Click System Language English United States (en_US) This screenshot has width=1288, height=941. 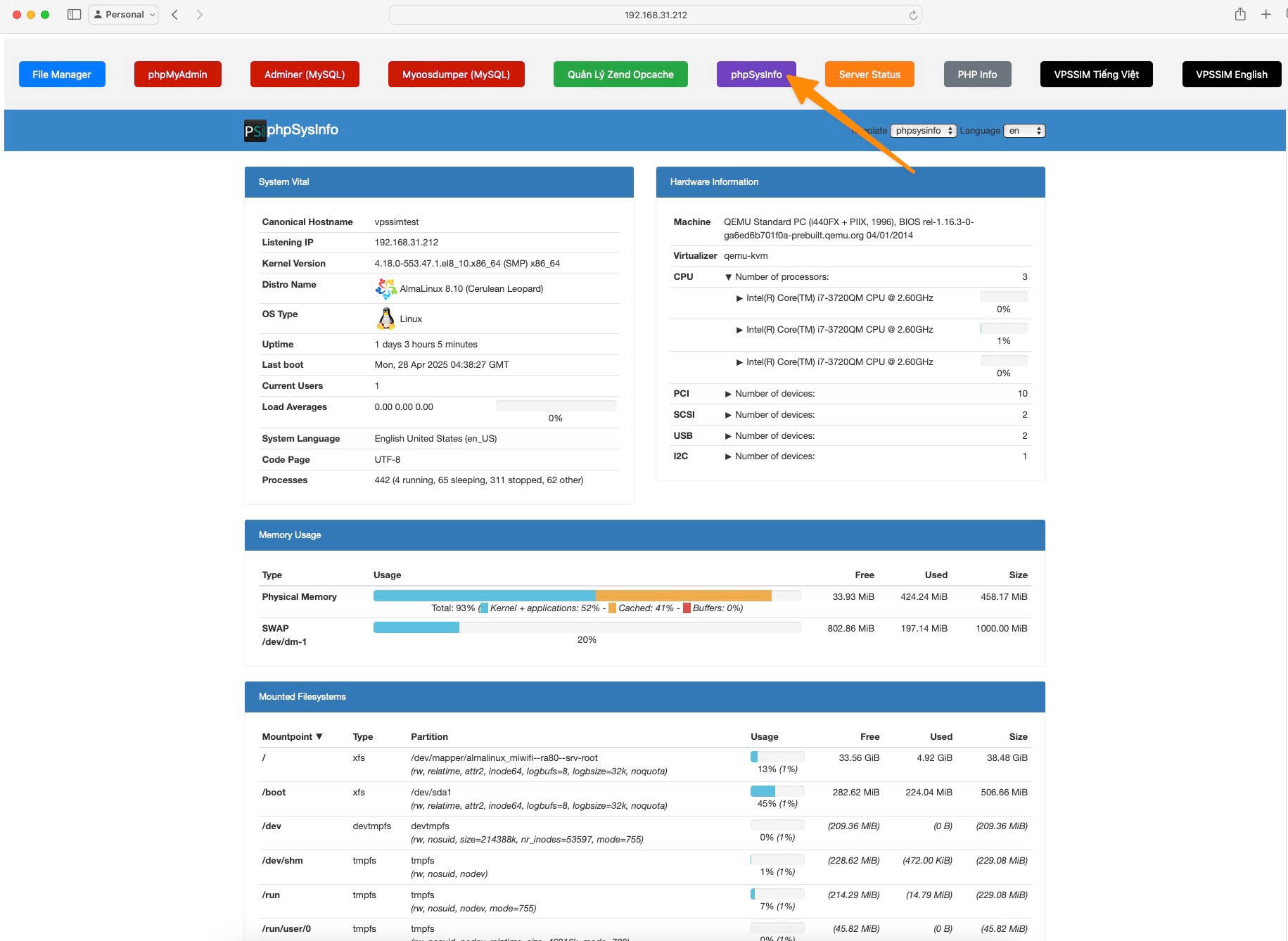pos(435,439)
